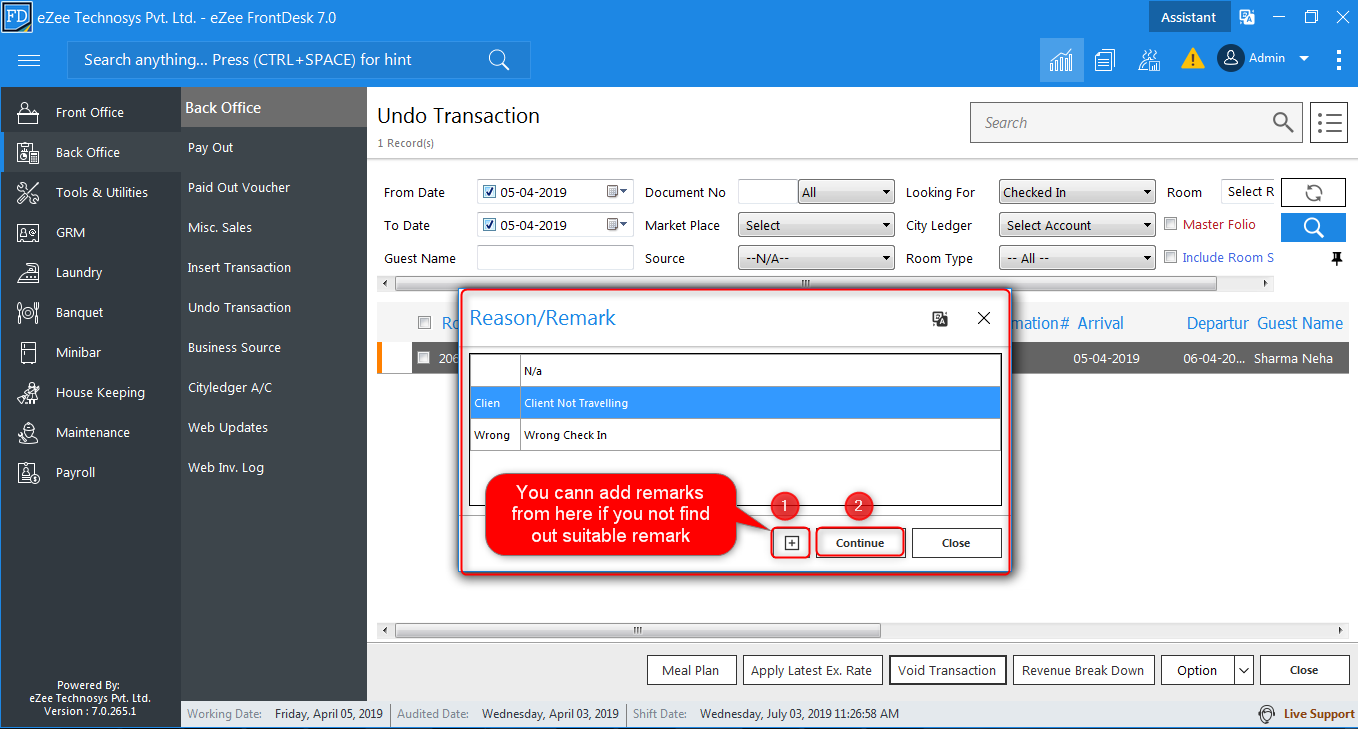
Task: Click the blue search filter button
Action: pos(1313,227)
